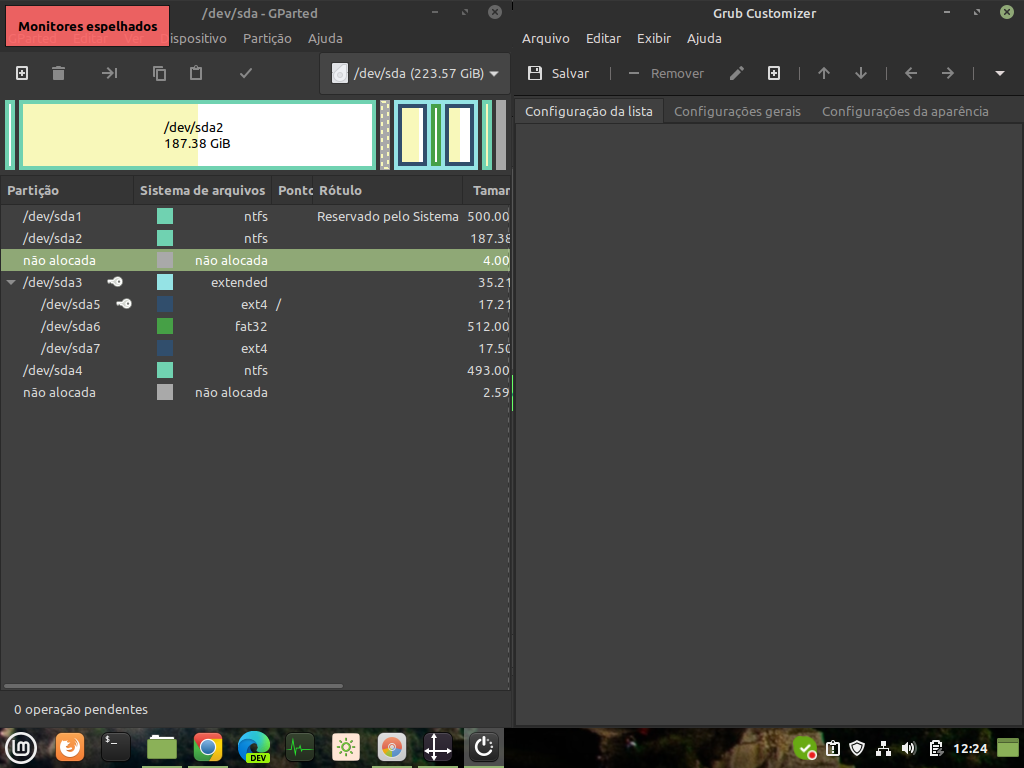The width and height of the screenshot is (1024, 768).
Task: Click the fat32 green color swatch for /dev/sda6
Action: pyautogui.click(x=165, y=326)
